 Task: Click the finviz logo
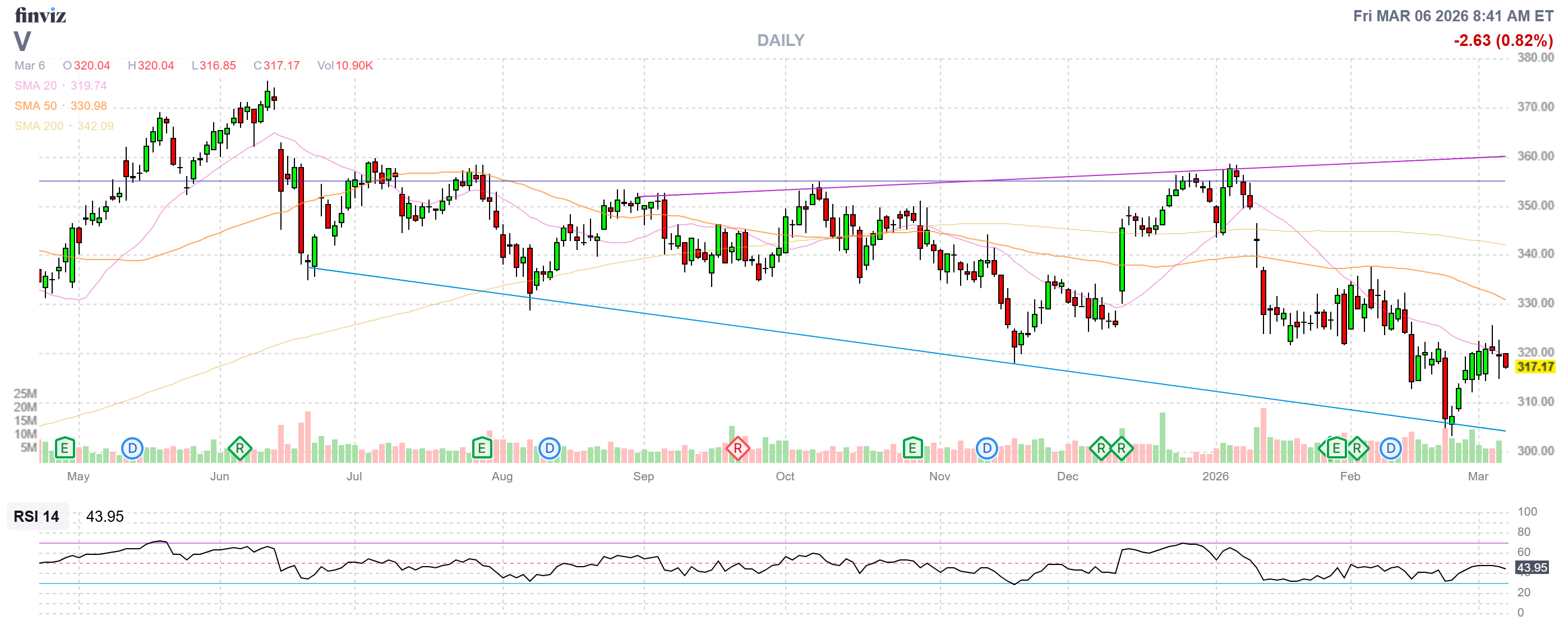[40, 15]
